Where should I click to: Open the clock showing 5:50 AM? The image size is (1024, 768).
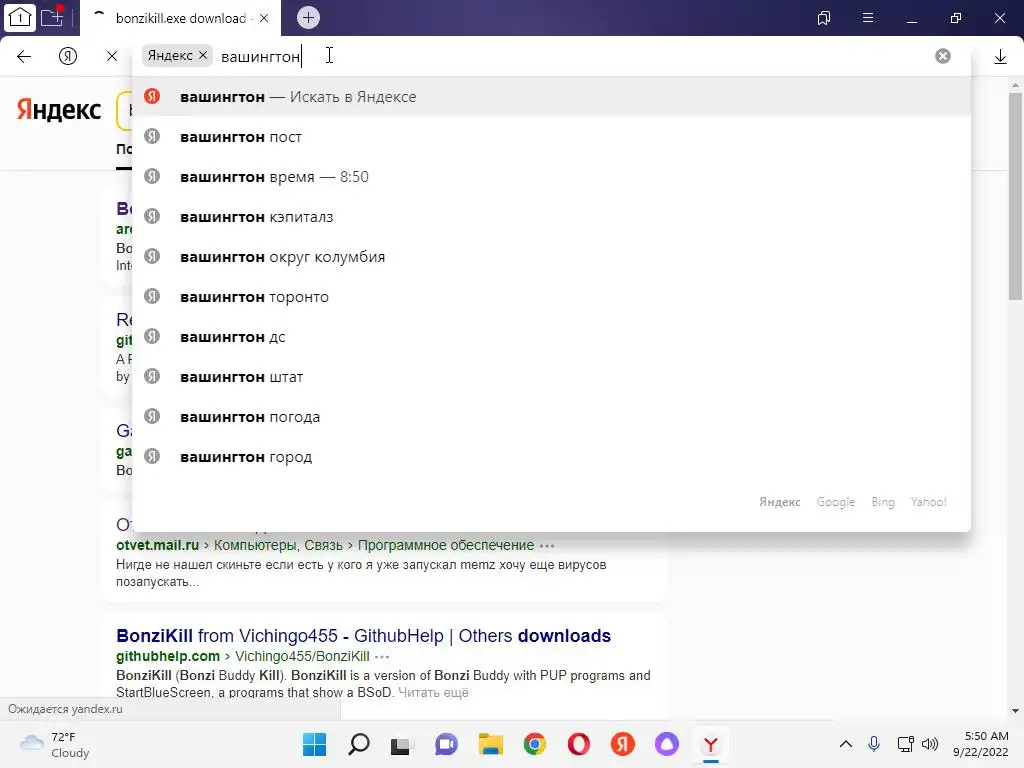click(x=980, y=744)
